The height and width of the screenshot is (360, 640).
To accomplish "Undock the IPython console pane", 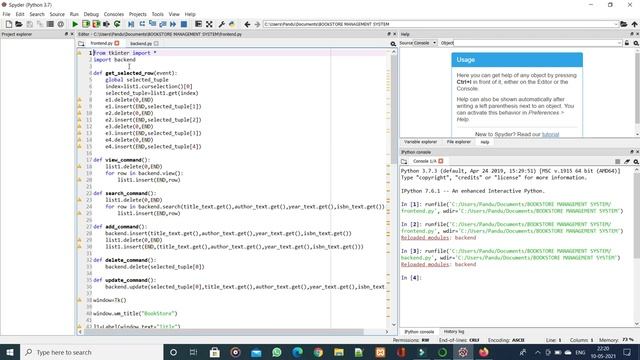I will (x=632, y=152).
